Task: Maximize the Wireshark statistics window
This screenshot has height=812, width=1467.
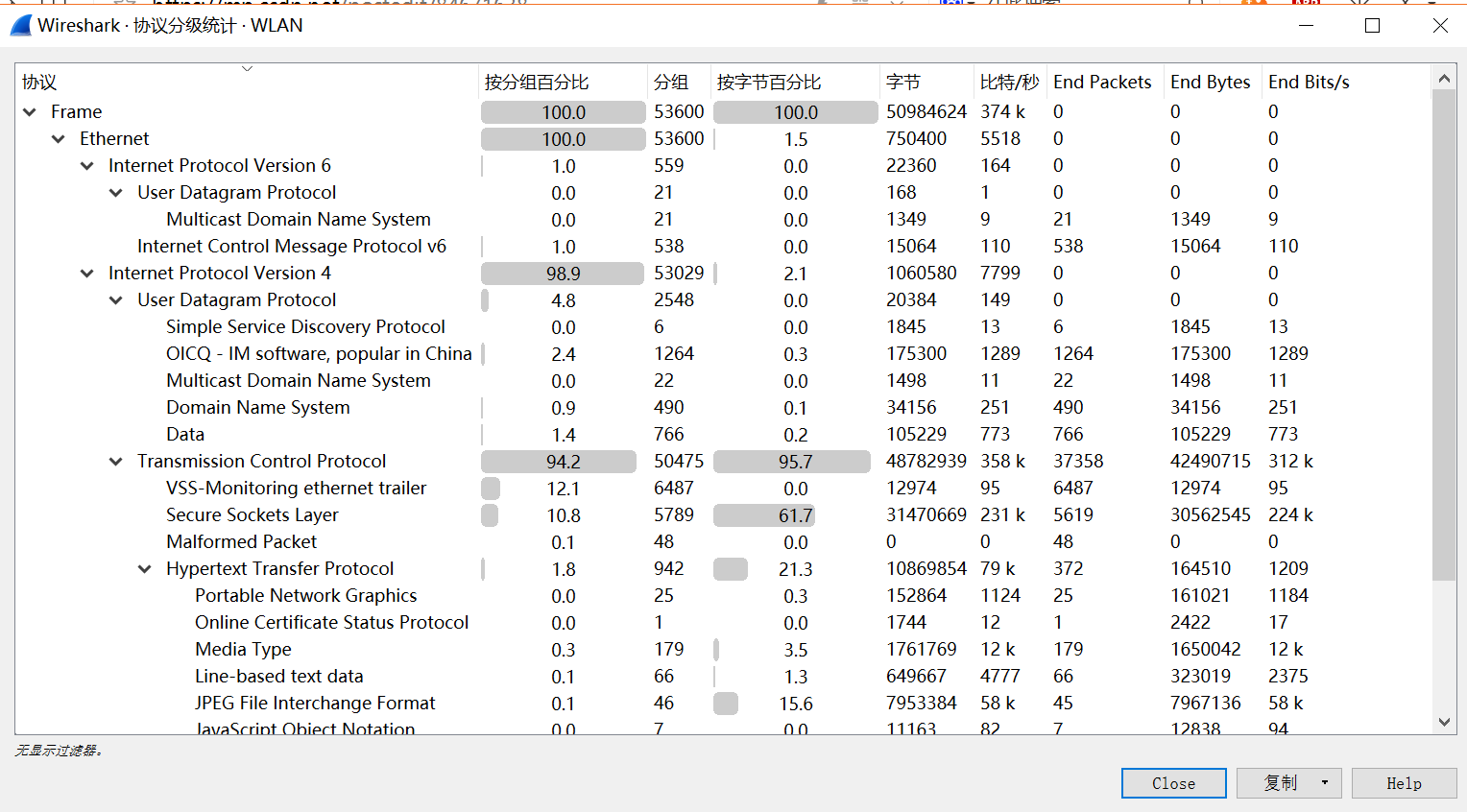Action: pos(1373,26)
